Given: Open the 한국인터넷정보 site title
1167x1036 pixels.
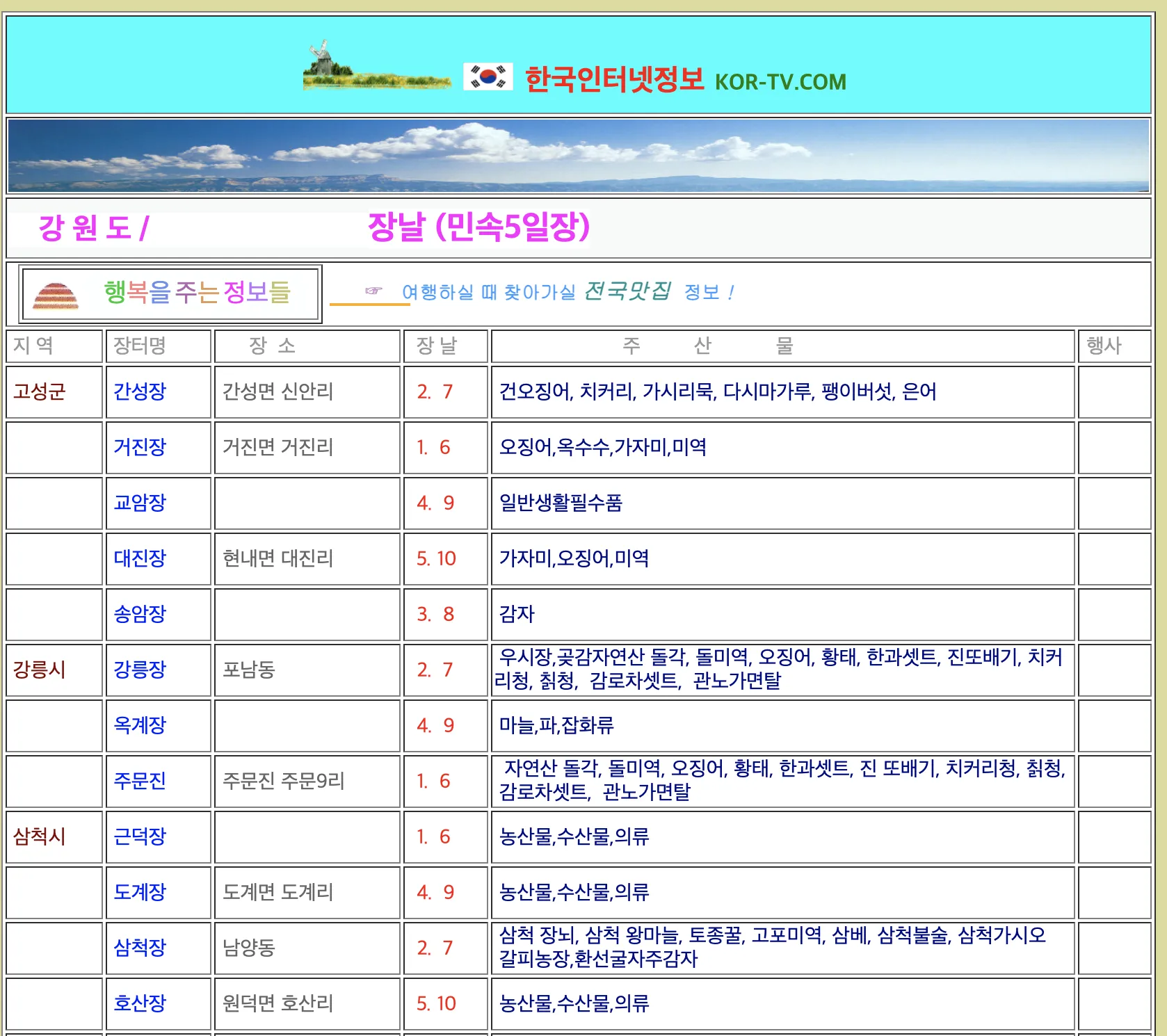Looking at the screenshot, I should tap(615, 79).
